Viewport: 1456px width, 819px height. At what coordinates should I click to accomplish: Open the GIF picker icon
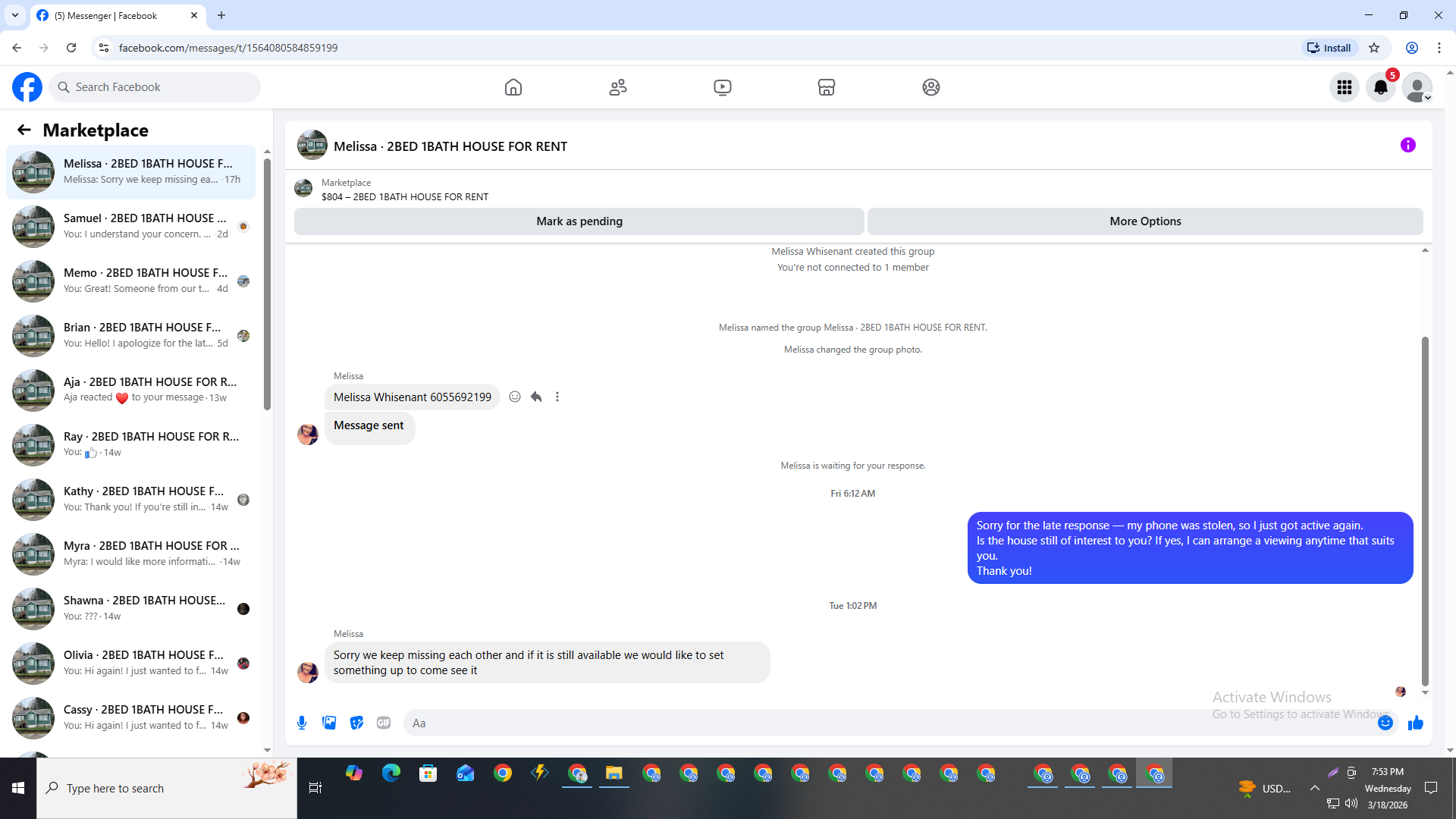[384, 723]
